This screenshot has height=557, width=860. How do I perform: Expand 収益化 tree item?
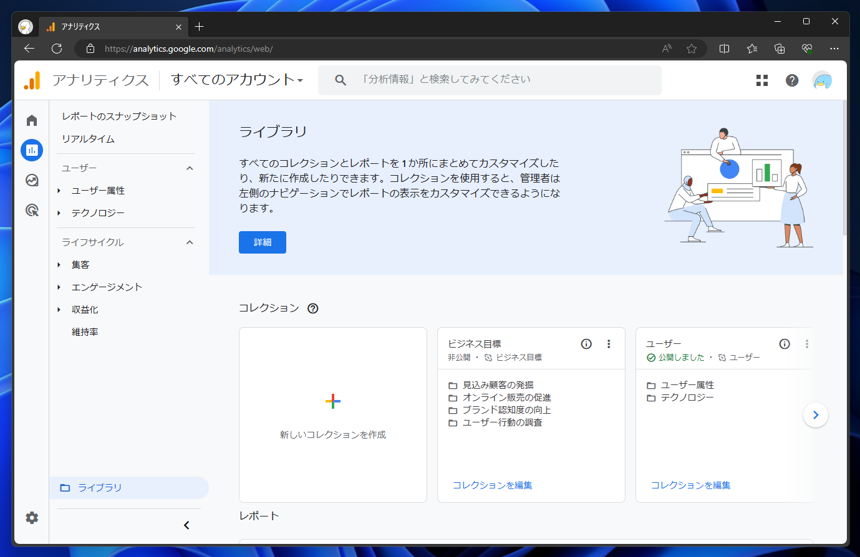[59, 310]
